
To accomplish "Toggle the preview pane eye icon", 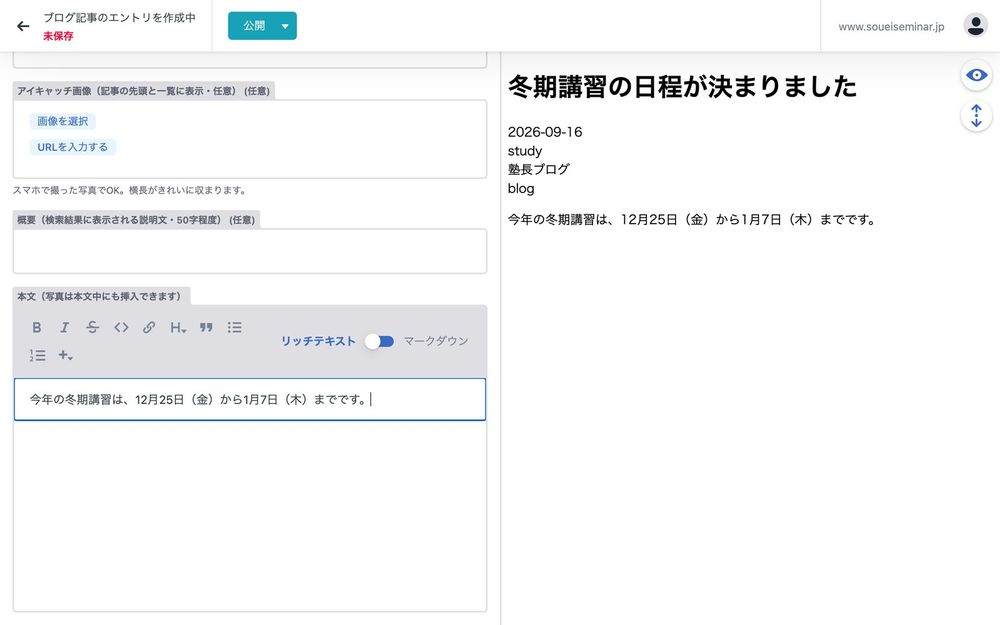I will tap(976, 75).
